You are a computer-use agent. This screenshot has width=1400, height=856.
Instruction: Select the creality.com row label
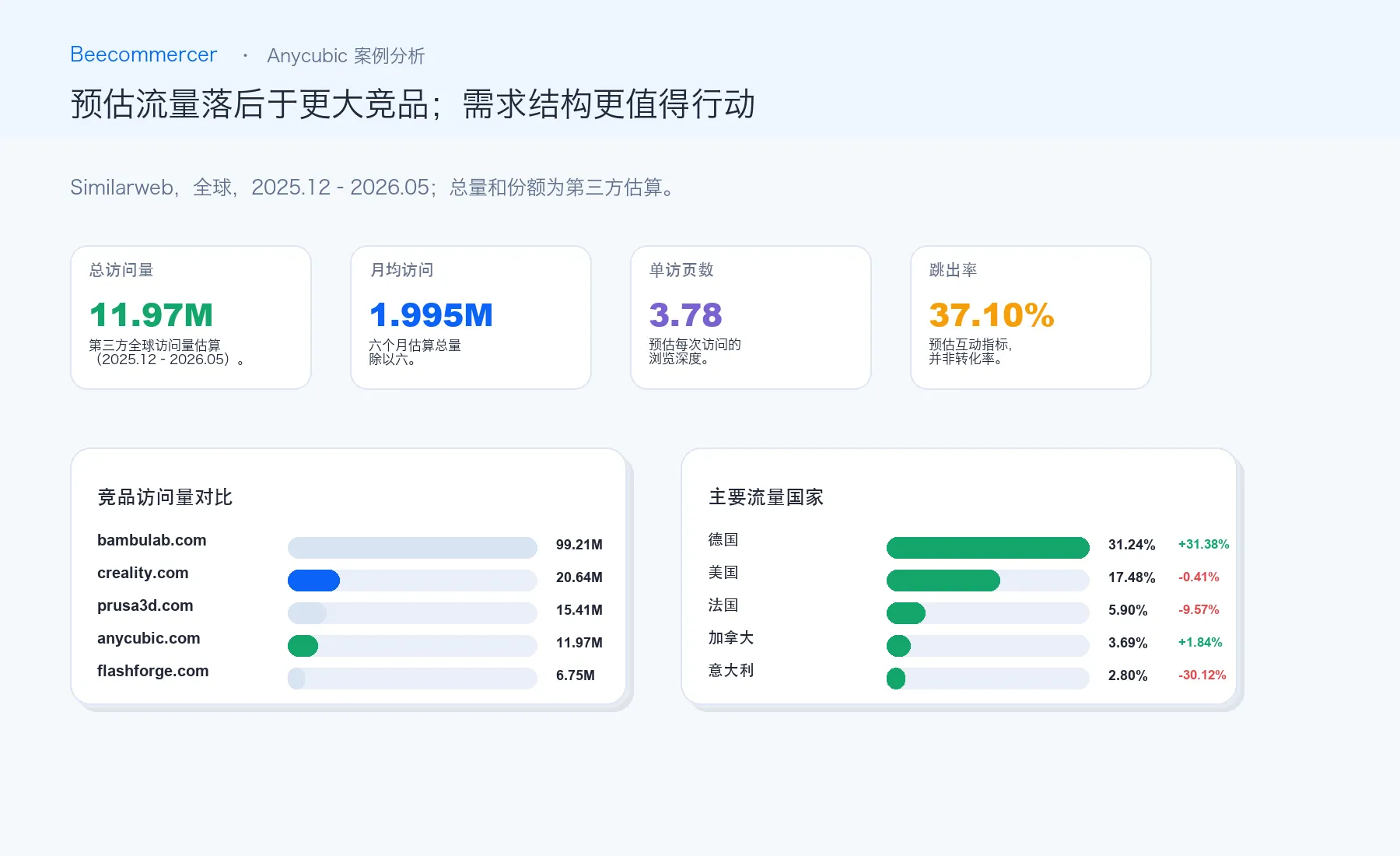(143, 573)
